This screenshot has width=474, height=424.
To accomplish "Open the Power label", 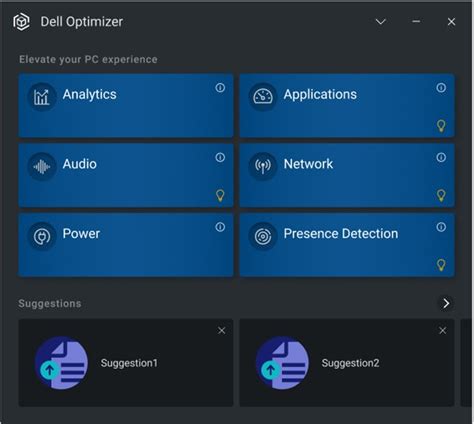I will tap(81, 234).
